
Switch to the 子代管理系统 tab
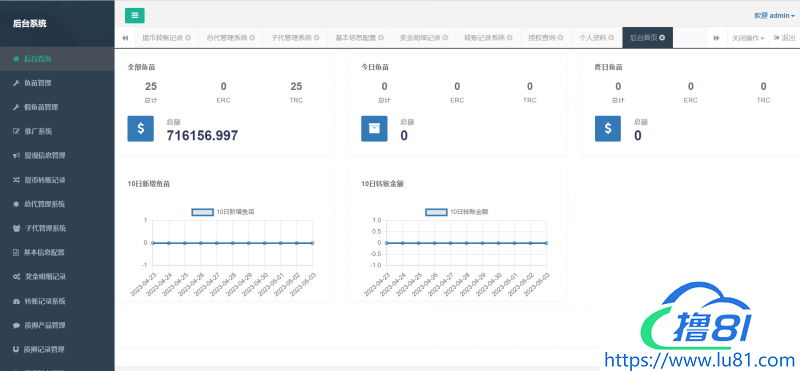point(291,38)
